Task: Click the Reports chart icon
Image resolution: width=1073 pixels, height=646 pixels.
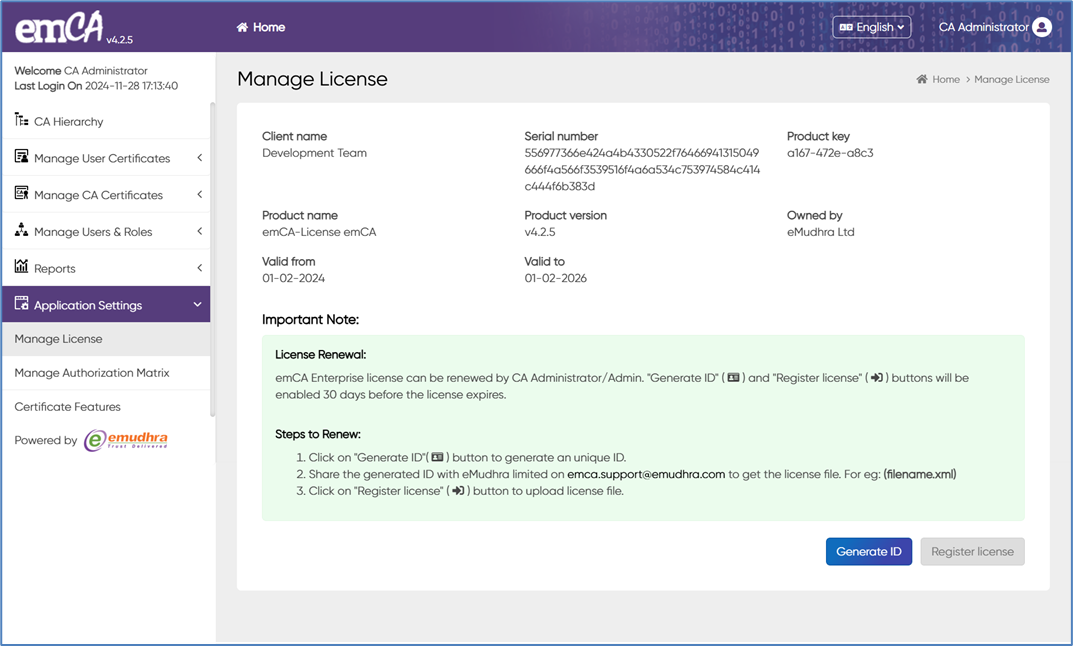Action: pyautogui.click(x=21, y=267)
